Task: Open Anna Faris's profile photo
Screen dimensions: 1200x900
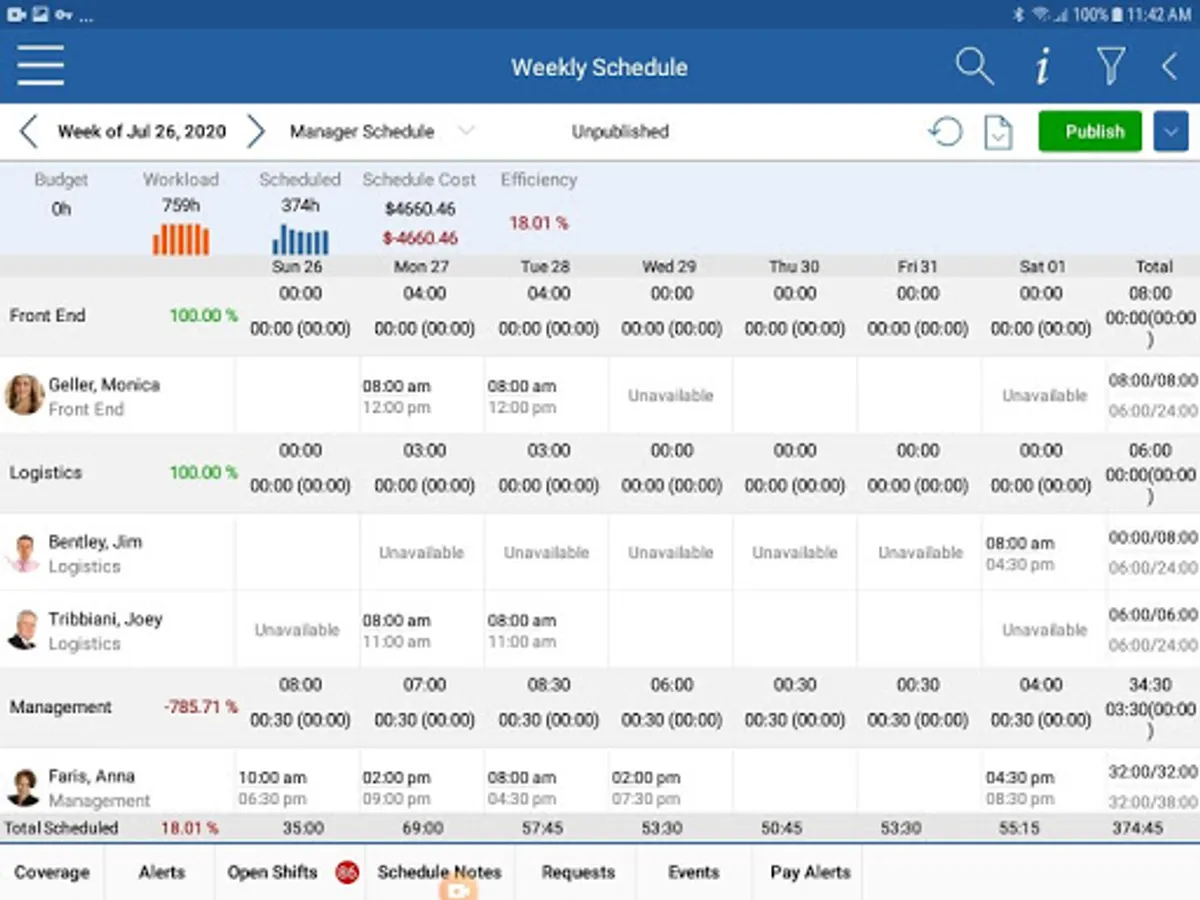Action: tap(23, 787)
